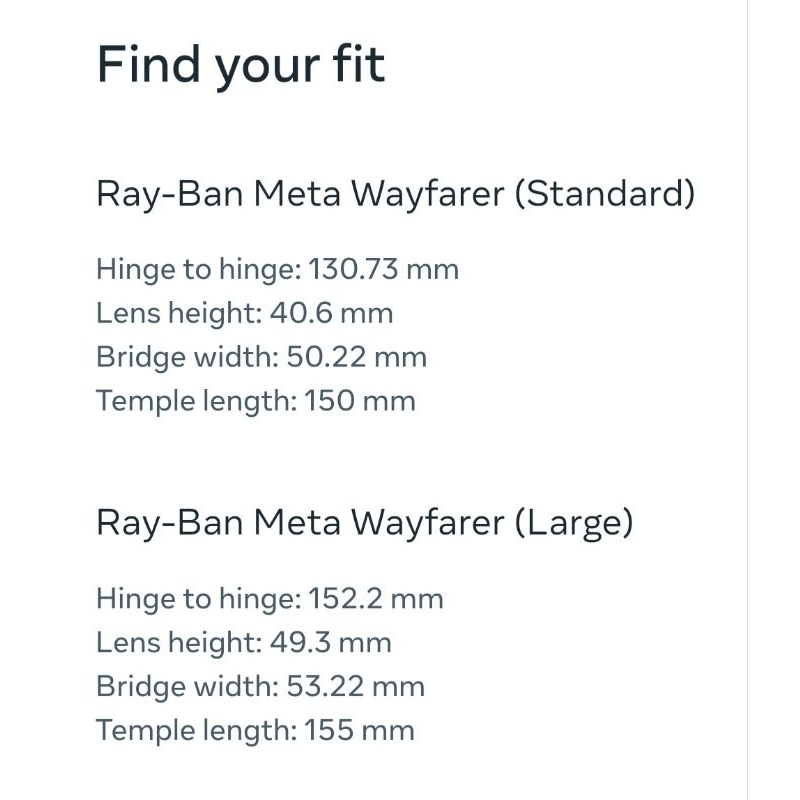The image size is (800, 800).
Task: Click the Large "Temple length" label
Action: [x=196, y=731]
